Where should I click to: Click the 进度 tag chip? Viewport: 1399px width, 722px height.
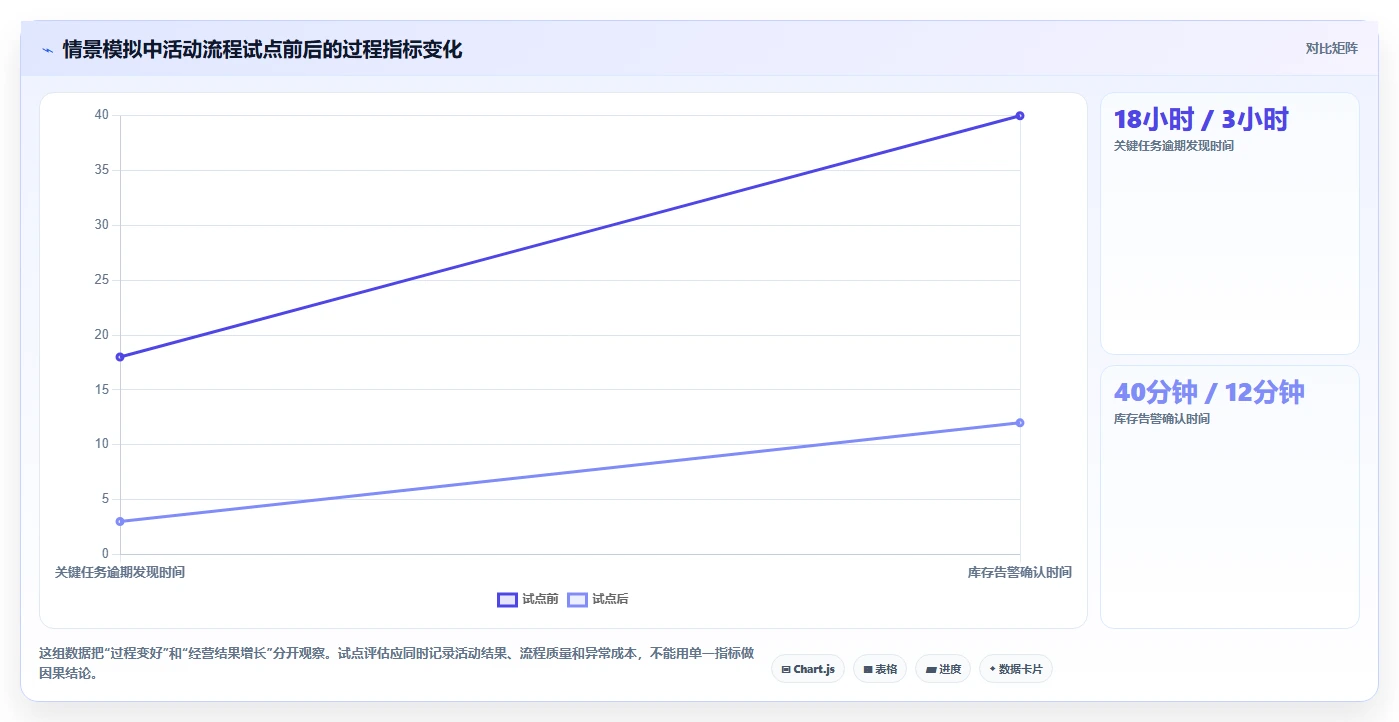(943, 669)
